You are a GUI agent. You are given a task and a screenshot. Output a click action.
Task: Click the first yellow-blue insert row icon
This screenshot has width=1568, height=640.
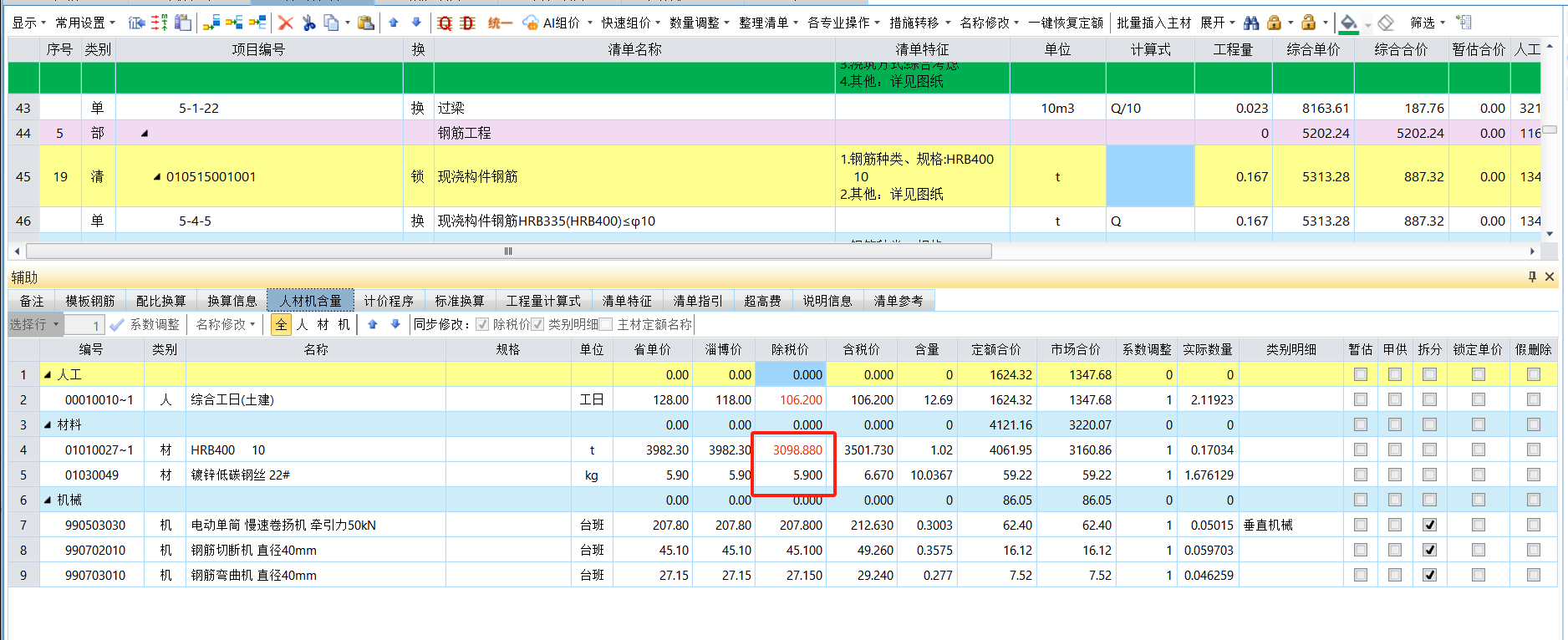click(212, 23)
